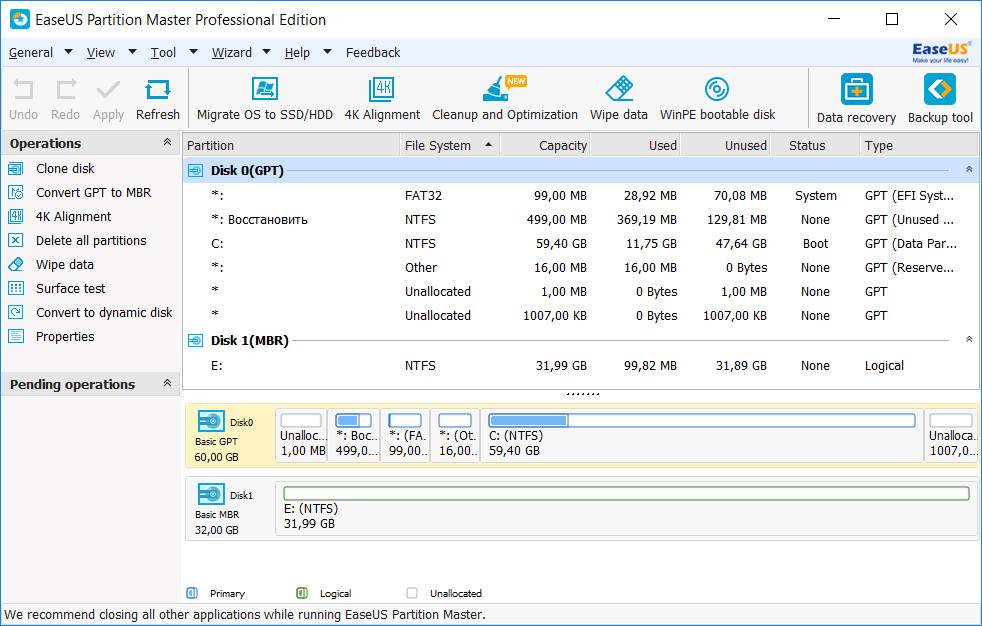Open the Wizard menu
This screenshot has height=626, width=982.
point(232,53)
